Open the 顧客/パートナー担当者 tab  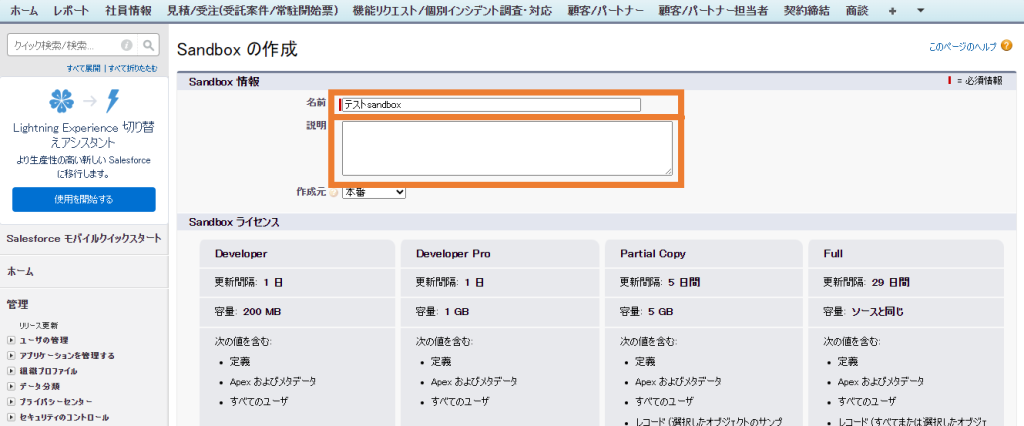pyautogui.click(x=713, y=10)
